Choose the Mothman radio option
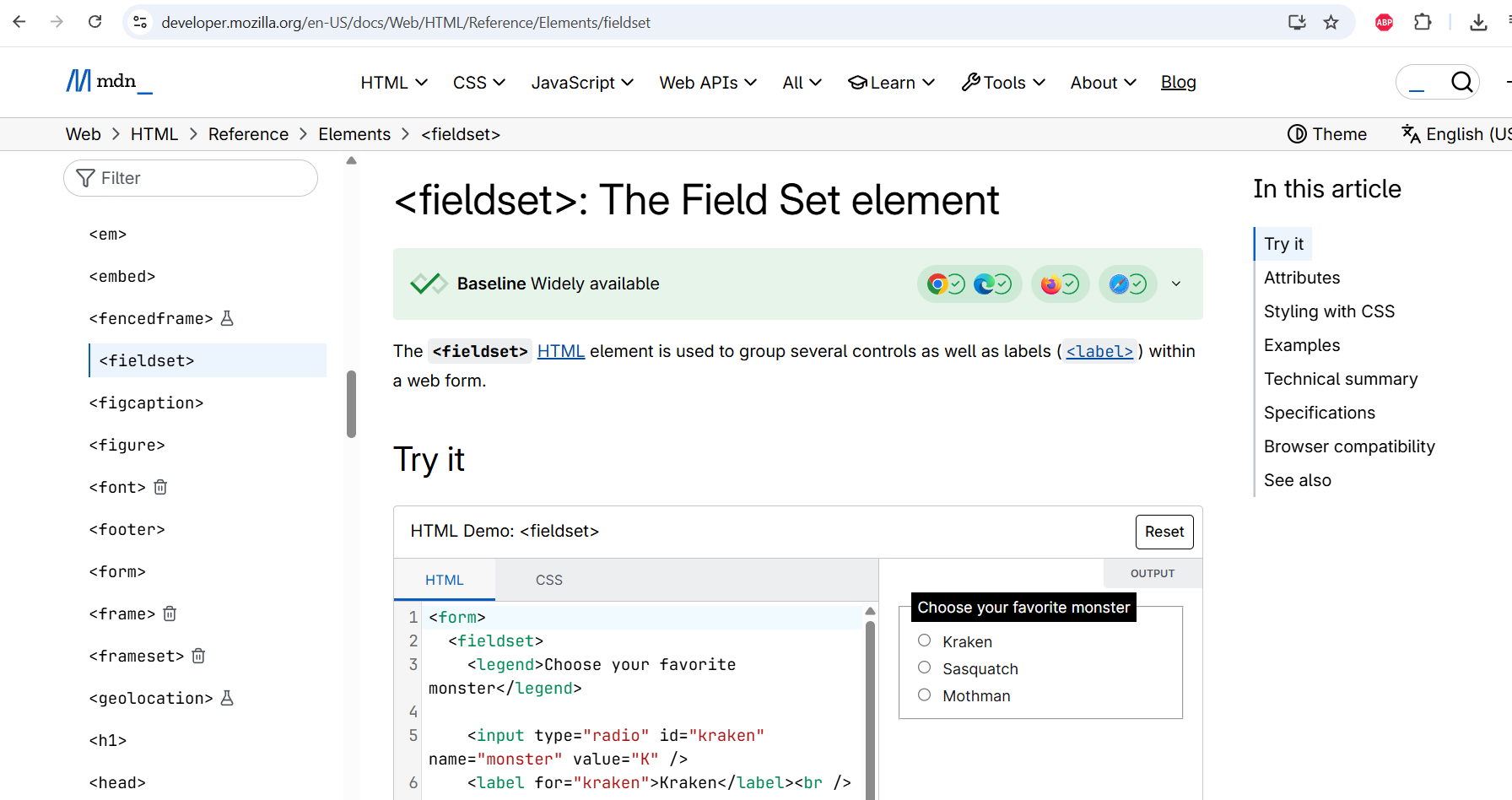This screenshot has width=1512, height=800. (925, 695)
